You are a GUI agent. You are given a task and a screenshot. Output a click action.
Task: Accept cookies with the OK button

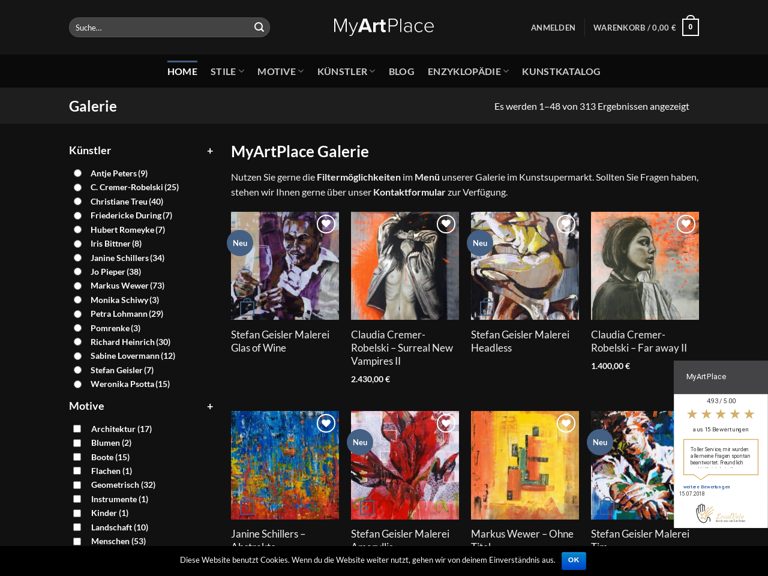pyautogui.click(x=574, y=560)
